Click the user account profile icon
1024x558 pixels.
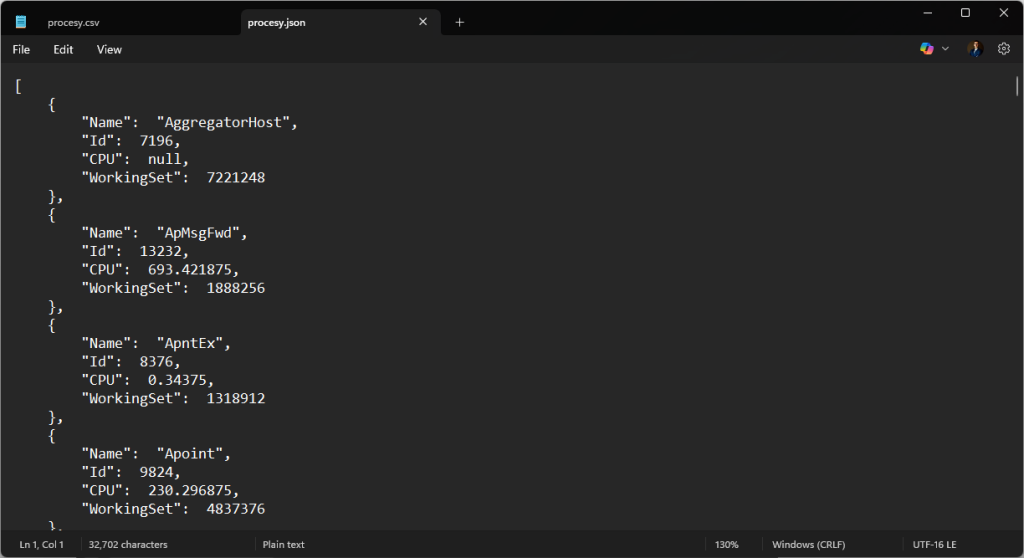click(975, 49)
